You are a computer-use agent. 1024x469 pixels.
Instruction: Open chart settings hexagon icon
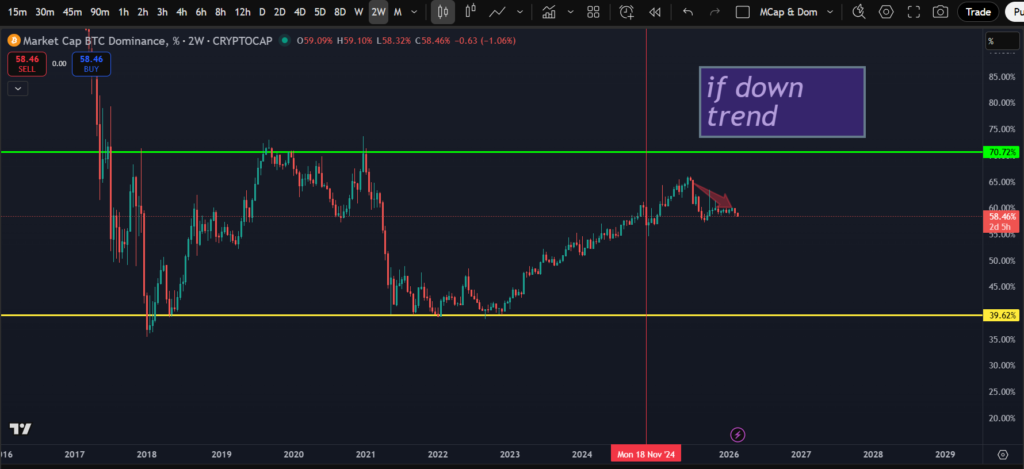[x=886, y=12]
